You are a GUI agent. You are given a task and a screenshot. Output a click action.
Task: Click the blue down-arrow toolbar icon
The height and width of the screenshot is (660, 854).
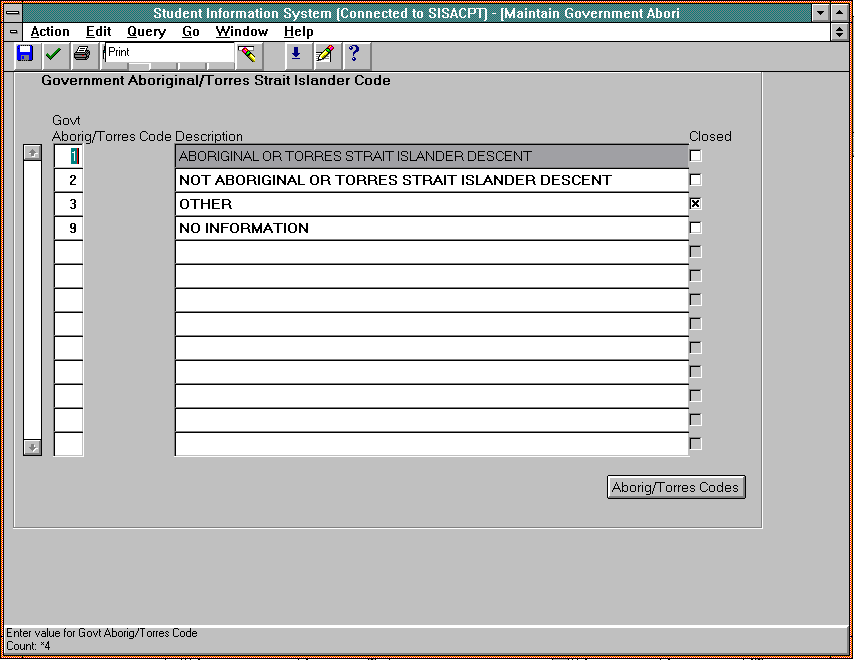click(295, 53)
